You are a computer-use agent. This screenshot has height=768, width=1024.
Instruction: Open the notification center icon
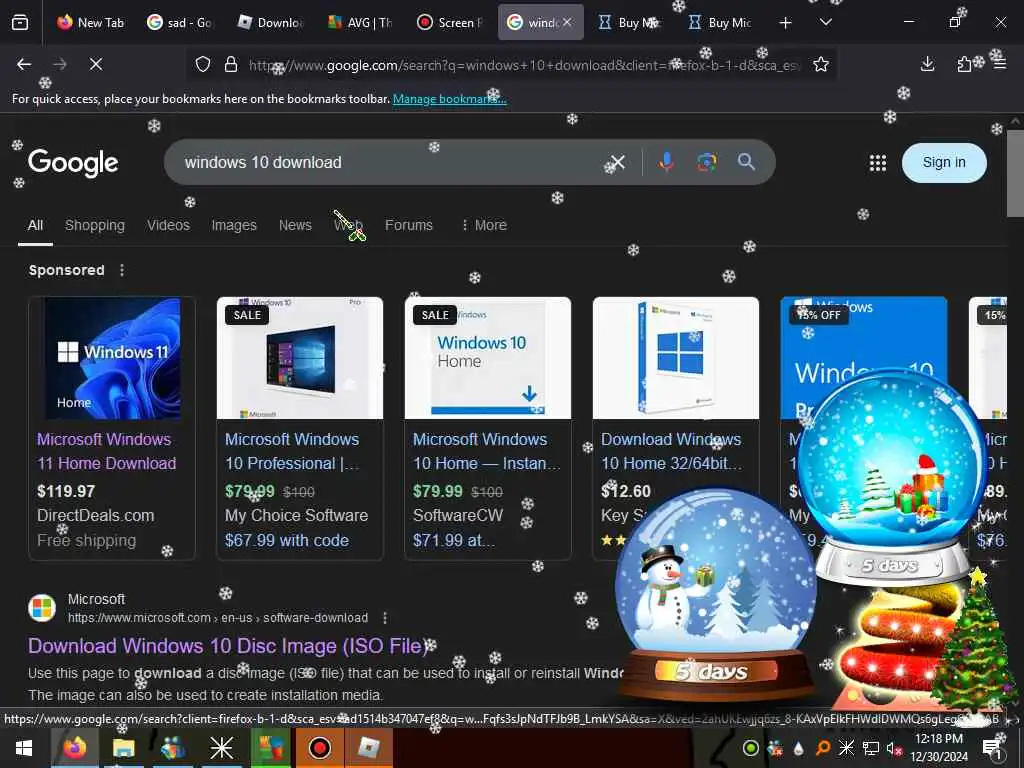tap(993, 748)
